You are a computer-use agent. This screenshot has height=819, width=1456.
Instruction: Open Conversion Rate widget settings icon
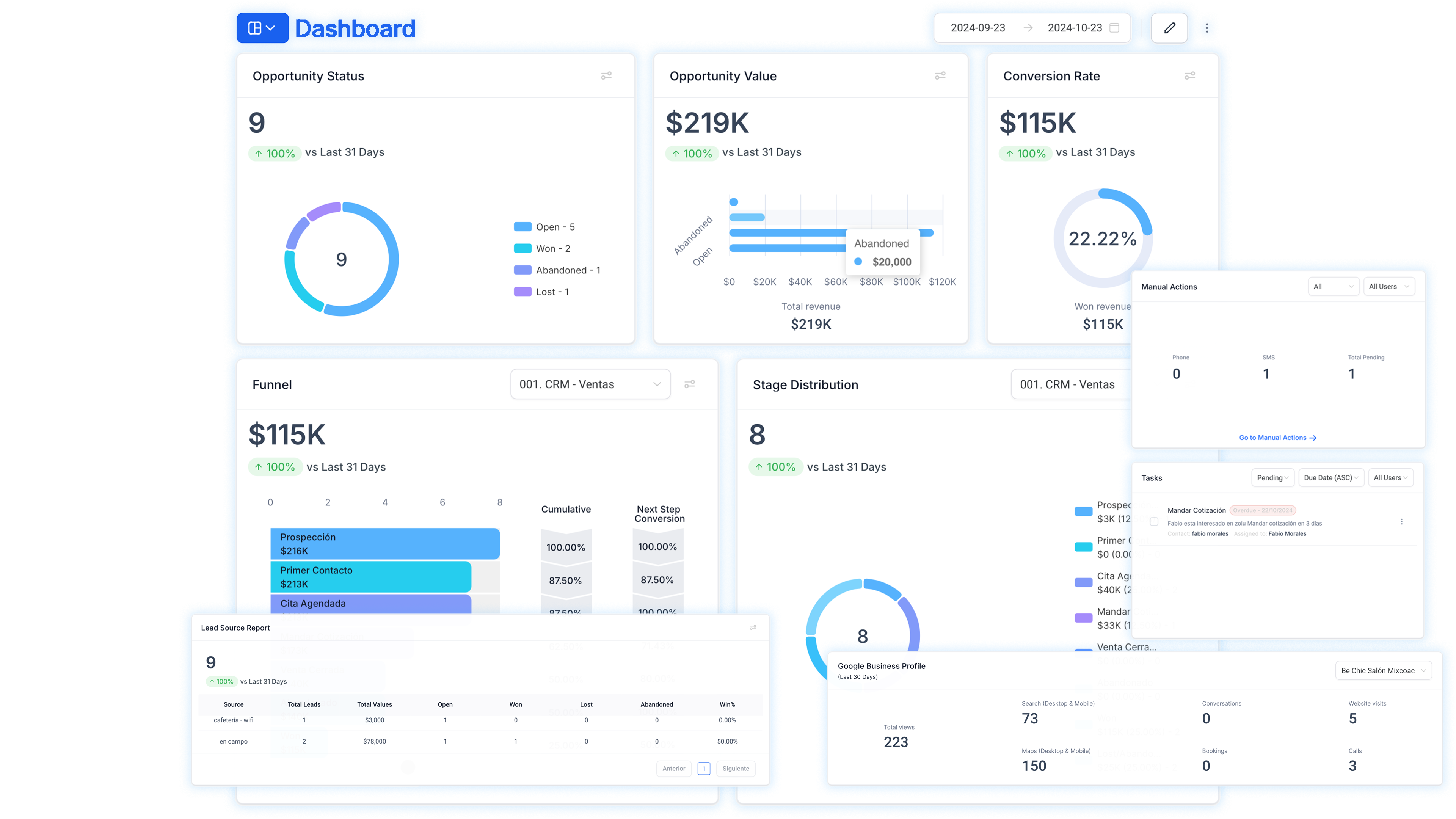point(1189,76)
